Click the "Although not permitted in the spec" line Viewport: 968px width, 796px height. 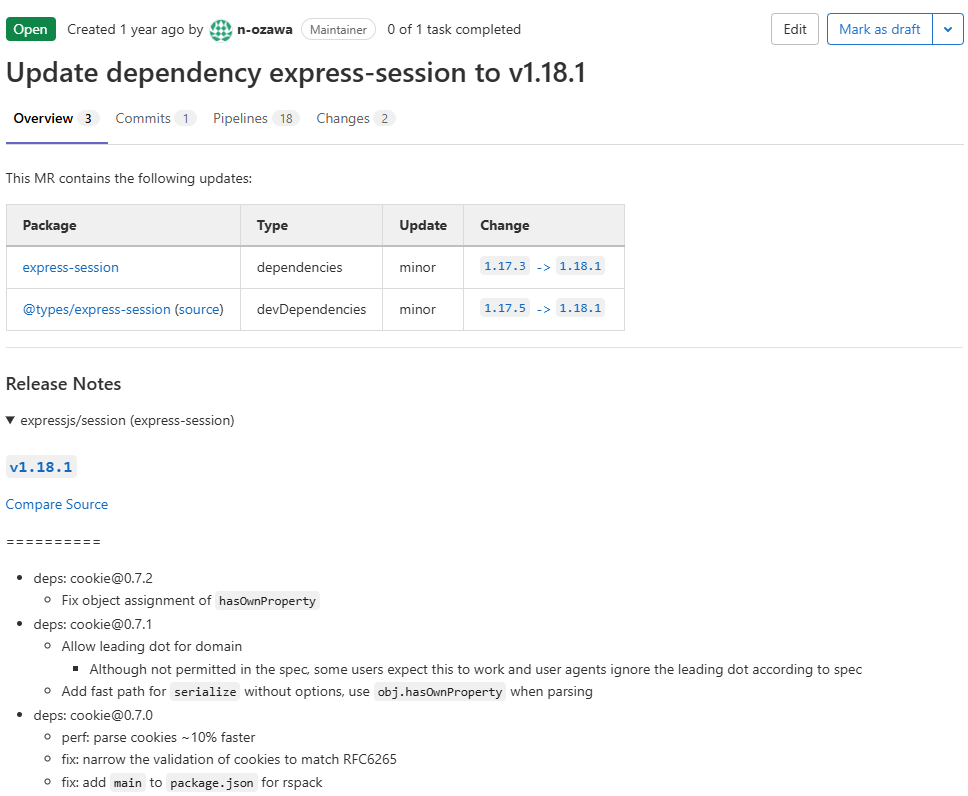point(475,669)
